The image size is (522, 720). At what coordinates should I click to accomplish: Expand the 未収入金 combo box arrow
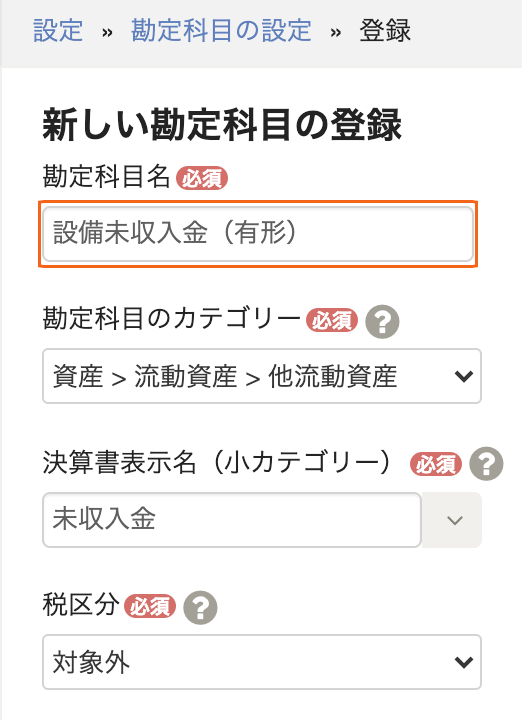(452, 520)
